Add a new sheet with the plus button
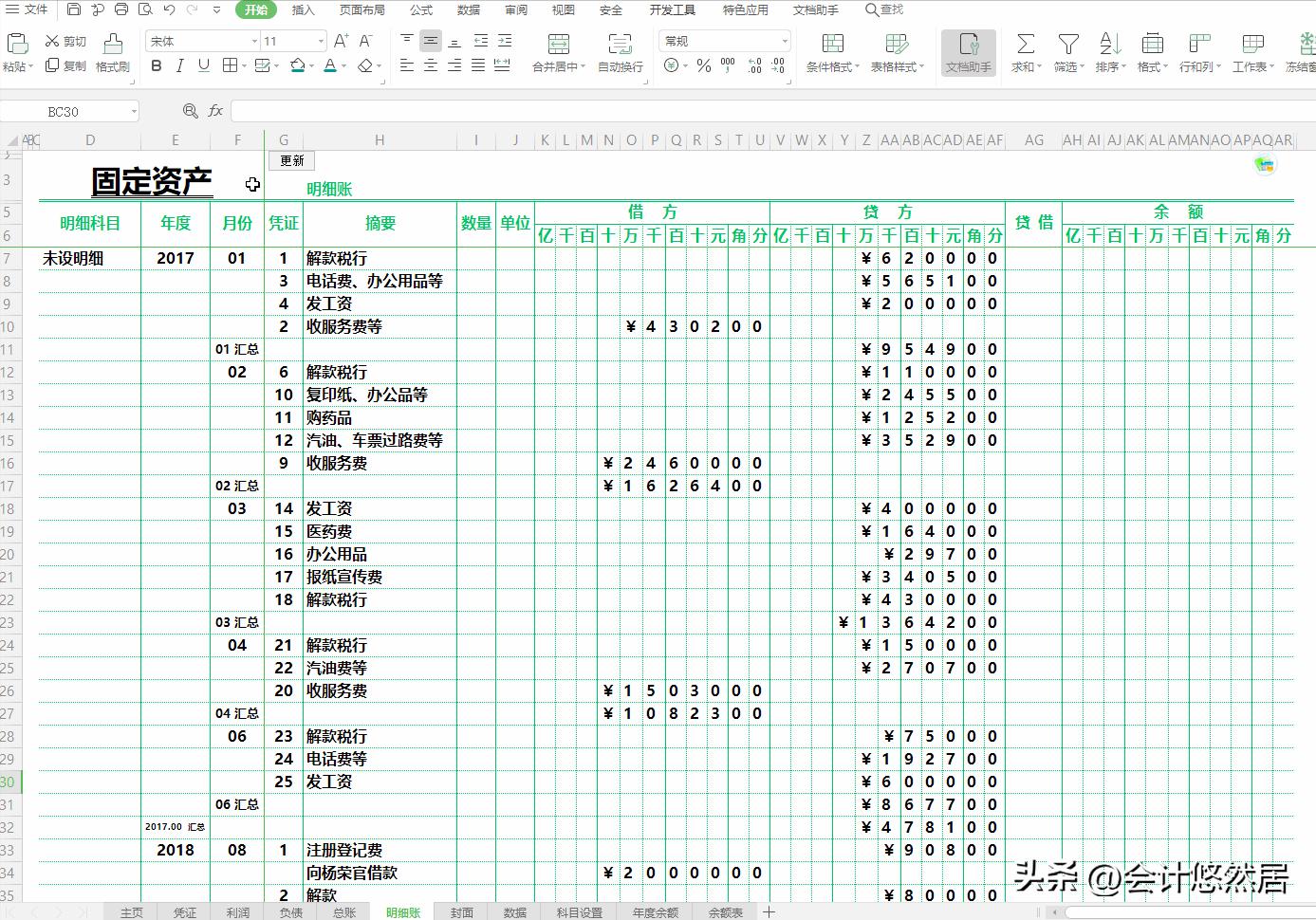This screenshot has height=920, width=1316. [x=767, y=911]
